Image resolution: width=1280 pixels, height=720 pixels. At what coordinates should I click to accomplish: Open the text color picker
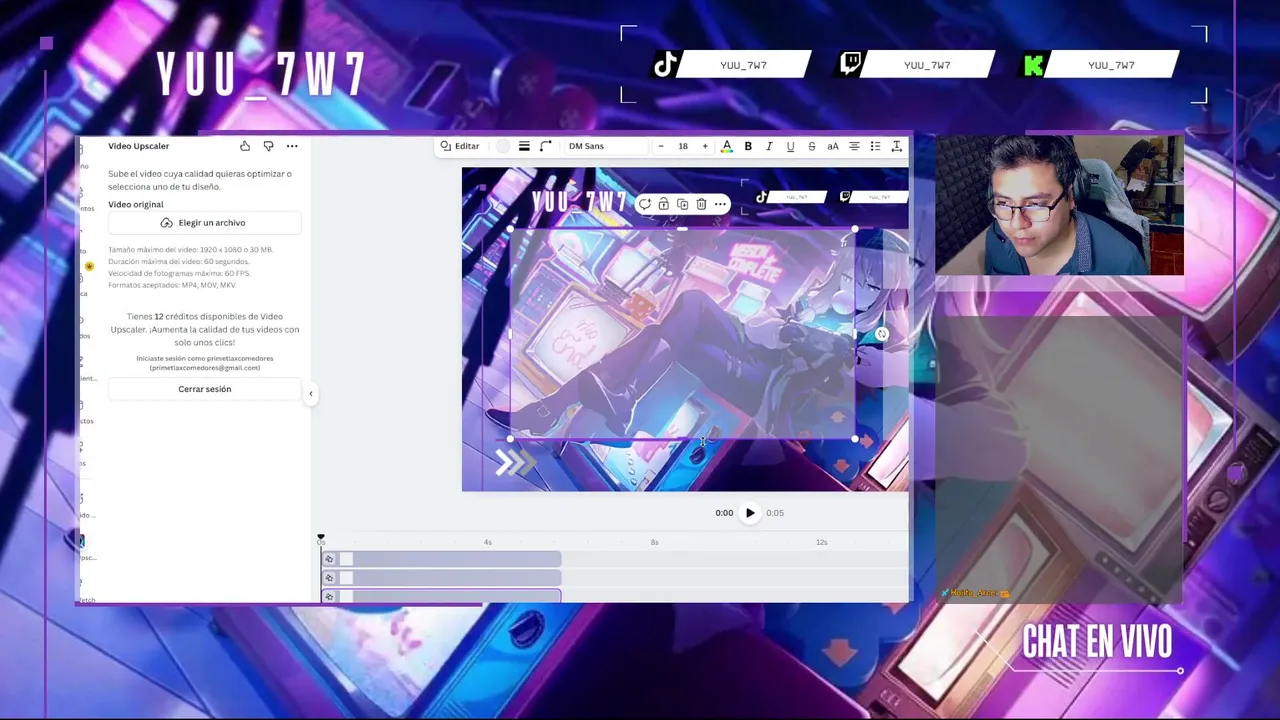727,146
